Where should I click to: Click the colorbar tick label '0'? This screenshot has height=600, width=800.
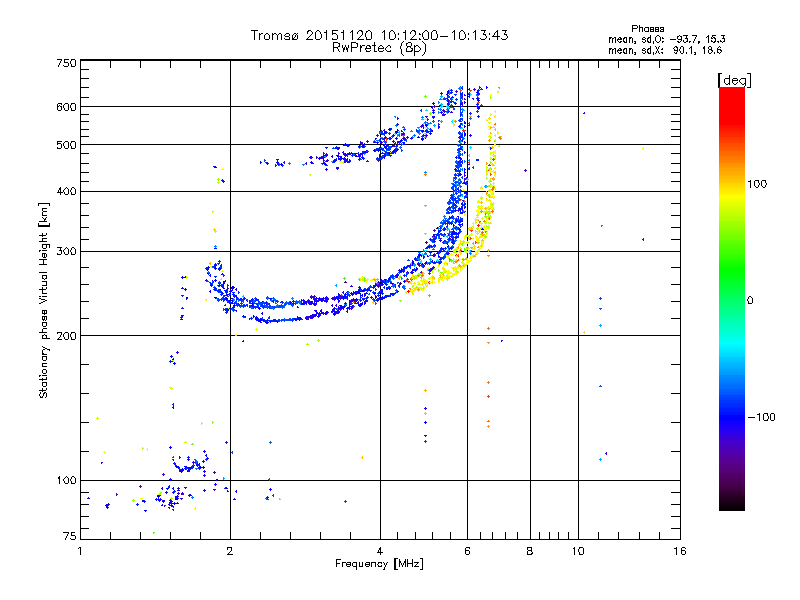coord(750,300)
